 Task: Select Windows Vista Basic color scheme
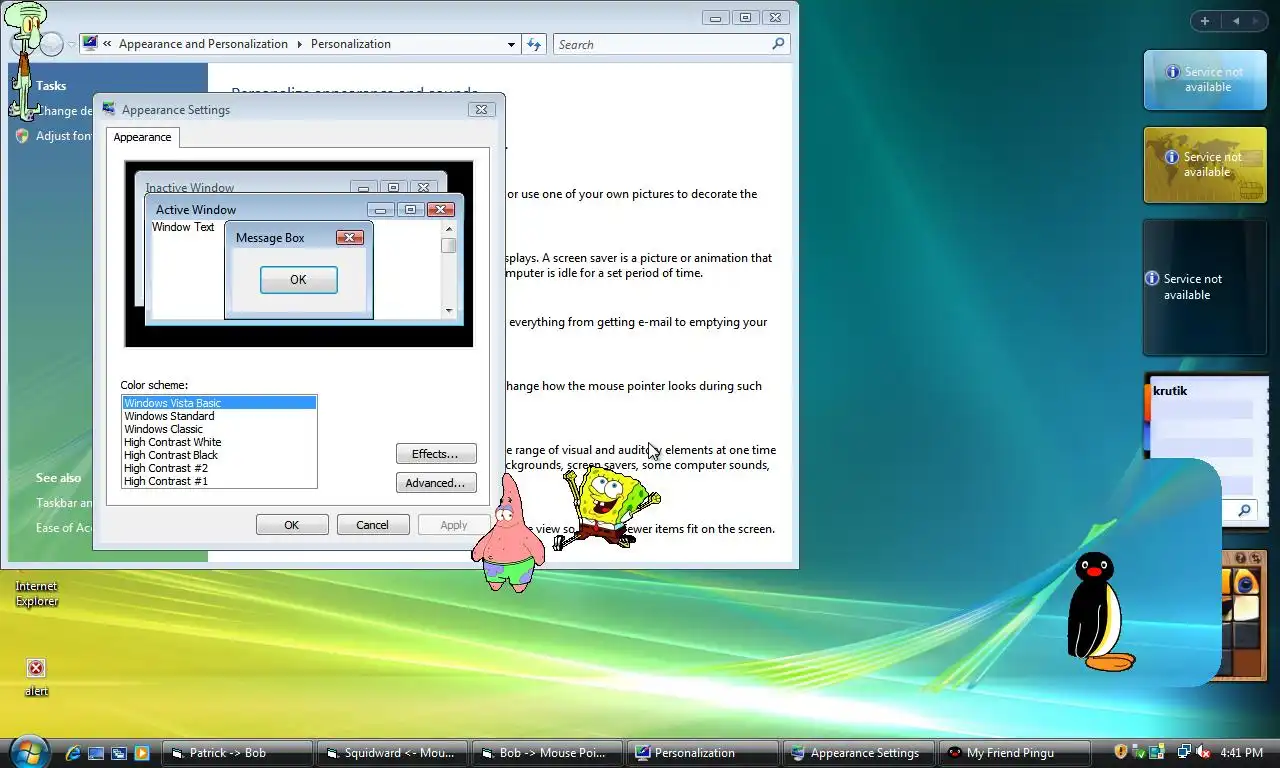click(219, 403)
